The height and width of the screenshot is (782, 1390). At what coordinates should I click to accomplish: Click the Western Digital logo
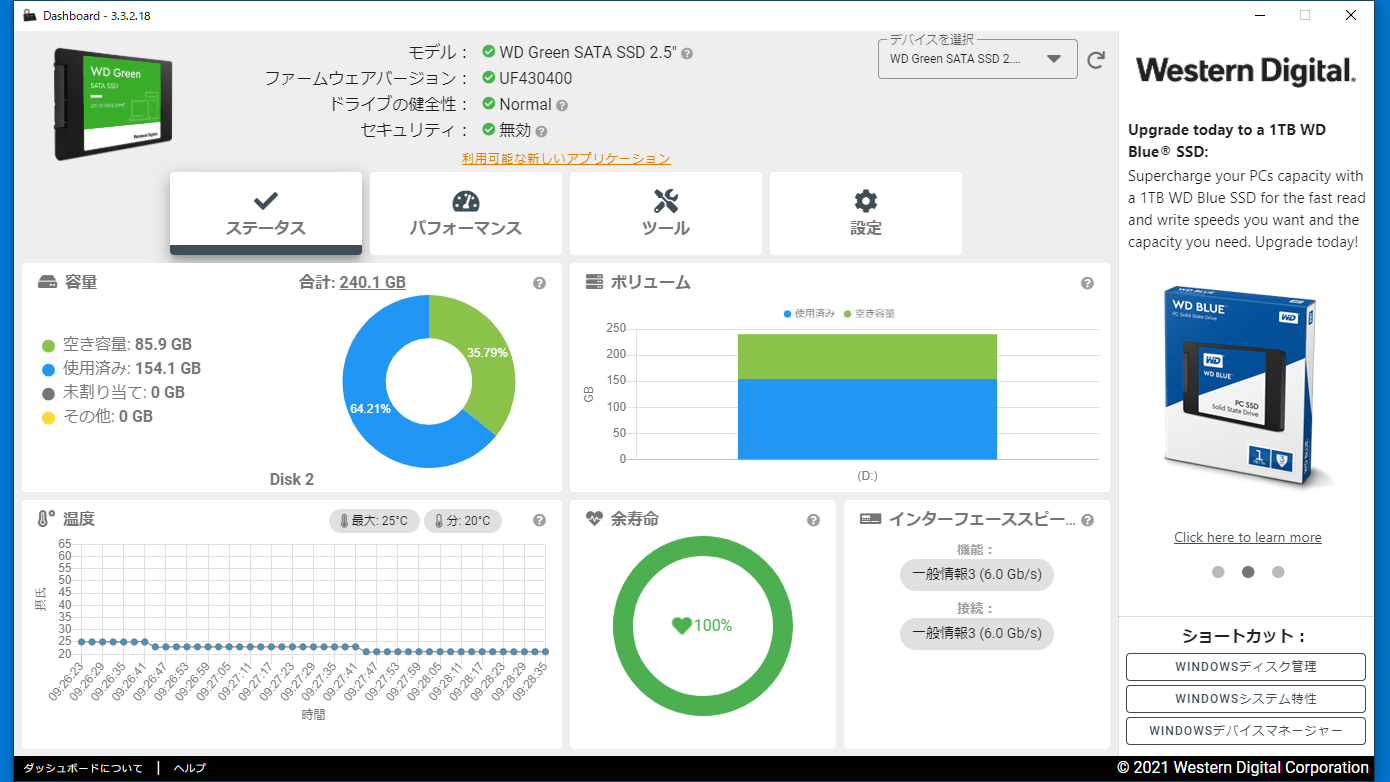[x=1246, y=71]
